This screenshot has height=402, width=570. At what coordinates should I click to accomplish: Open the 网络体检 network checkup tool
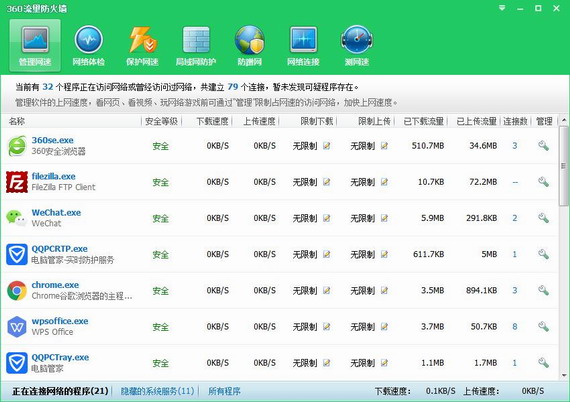click(x=88, y=45)
